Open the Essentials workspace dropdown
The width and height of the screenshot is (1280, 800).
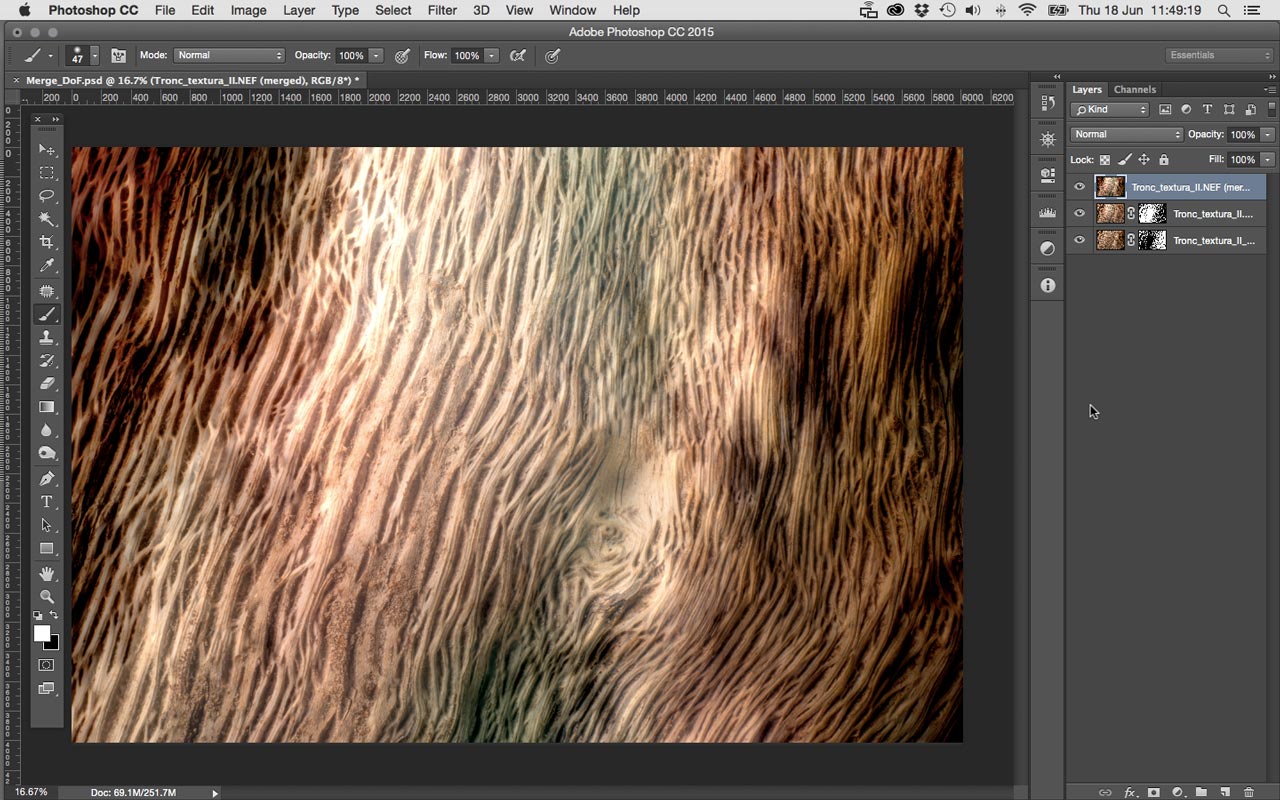point(1218,56)
